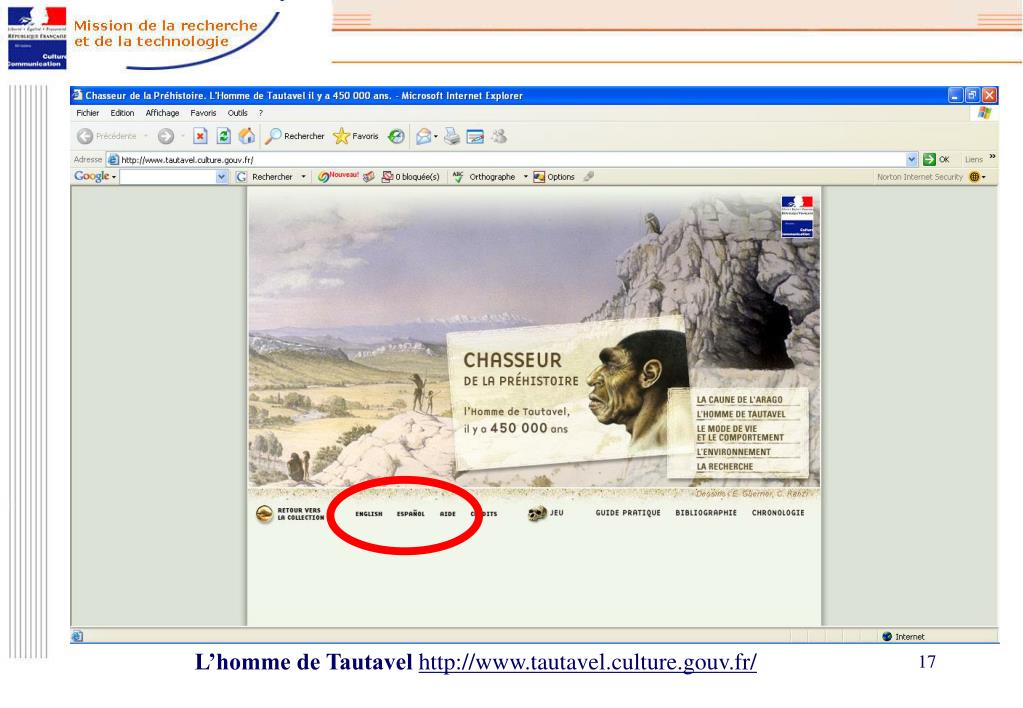Click the skull icon next to JEU
Viewport: 1023px width, 708px height.
coord(536,514)
